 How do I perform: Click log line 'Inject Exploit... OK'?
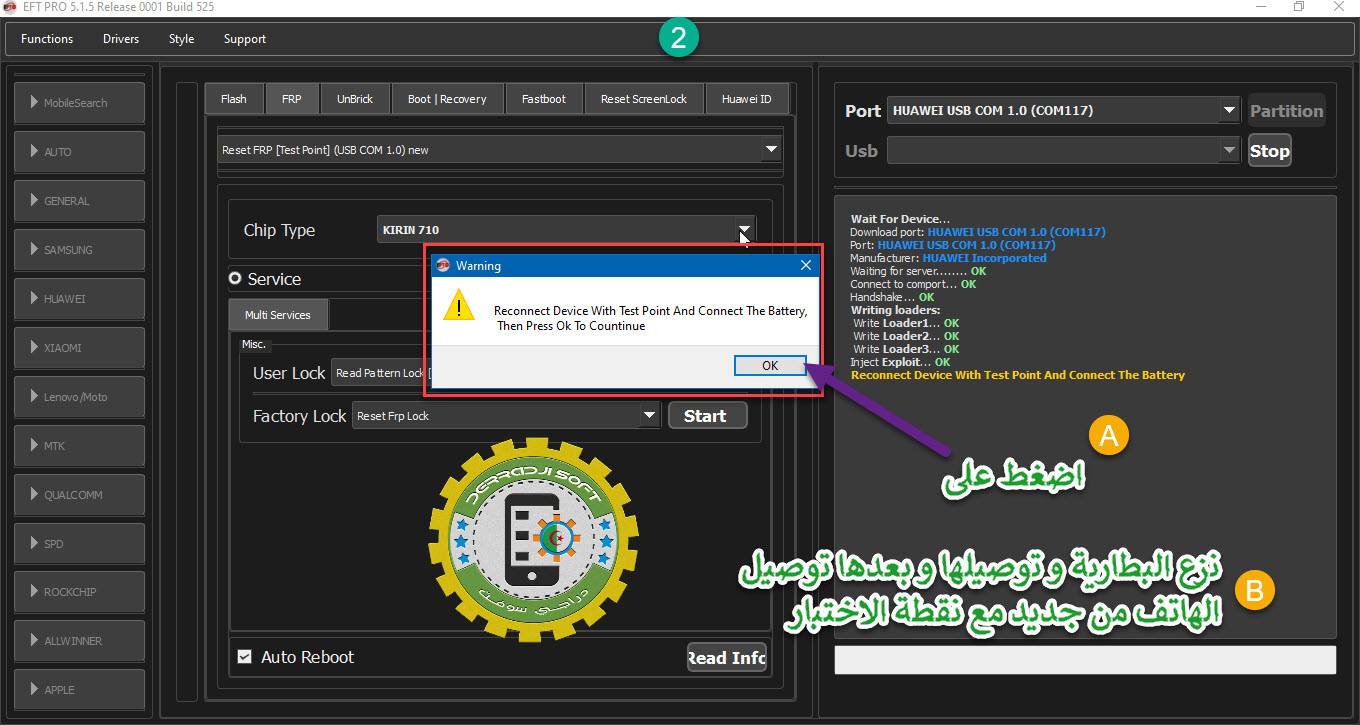pyautogui.click(x=901, y=362)
